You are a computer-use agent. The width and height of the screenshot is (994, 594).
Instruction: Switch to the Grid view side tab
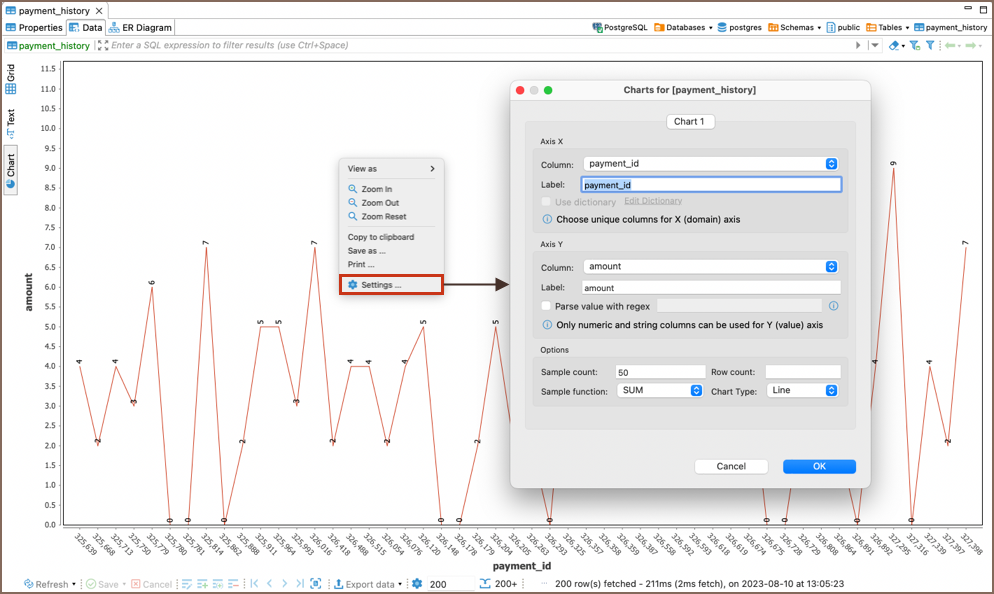[11, 78]
